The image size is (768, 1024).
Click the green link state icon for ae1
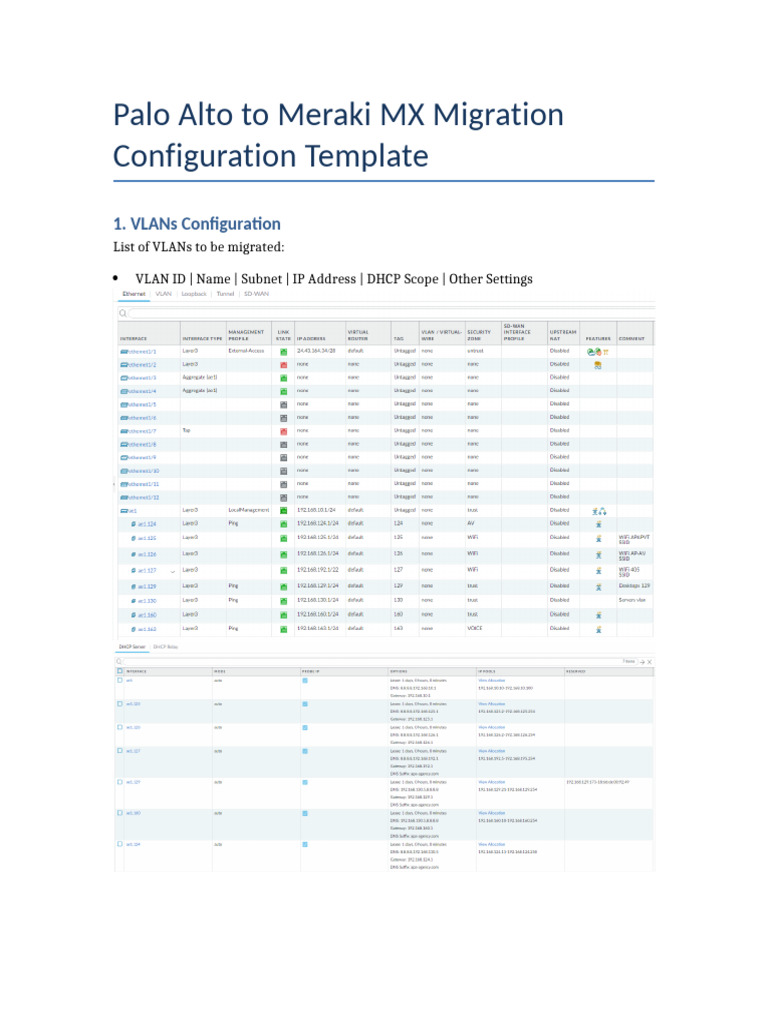pyautogui.click(x=283, y=510)
